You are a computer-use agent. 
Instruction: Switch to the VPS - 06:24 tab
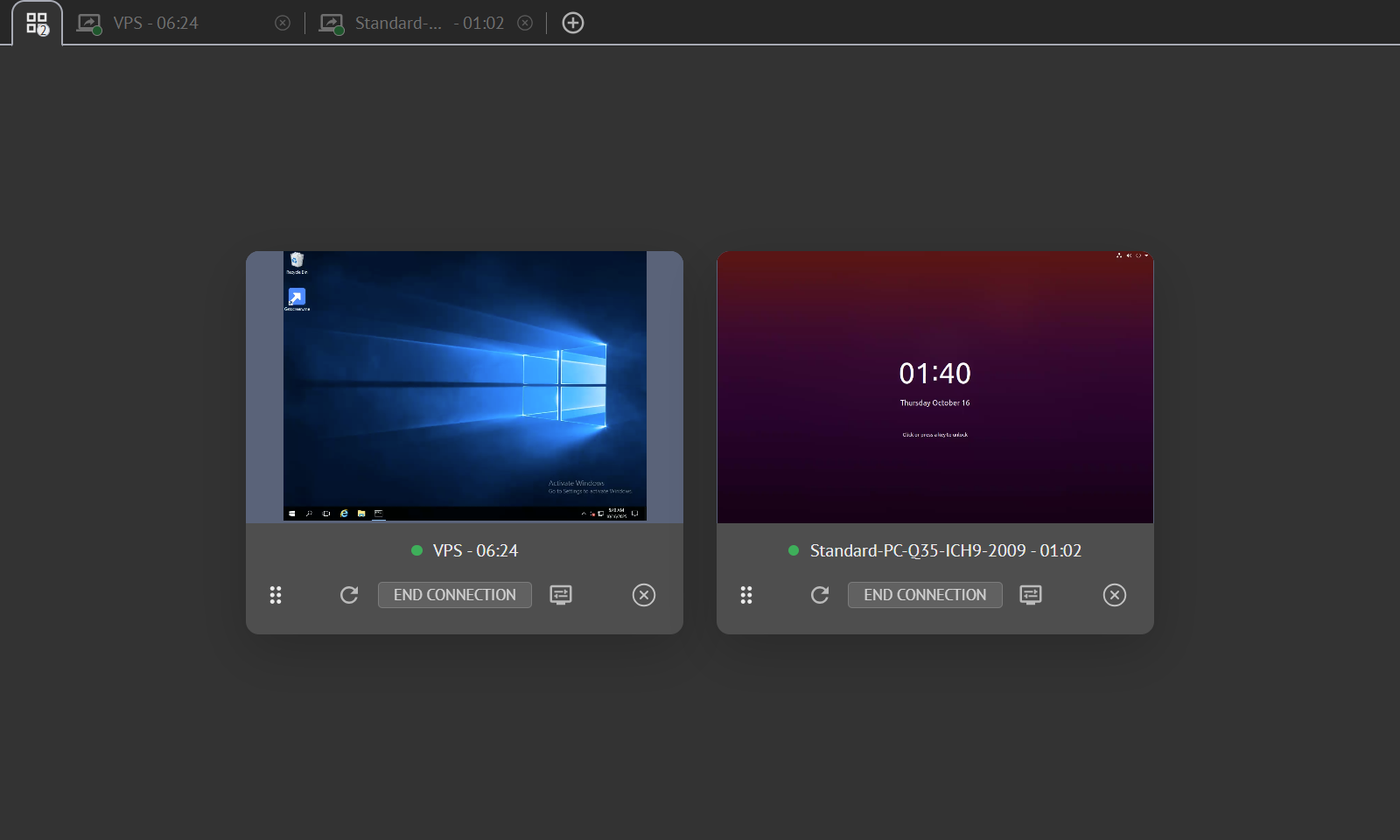click(x=156, y=24)
